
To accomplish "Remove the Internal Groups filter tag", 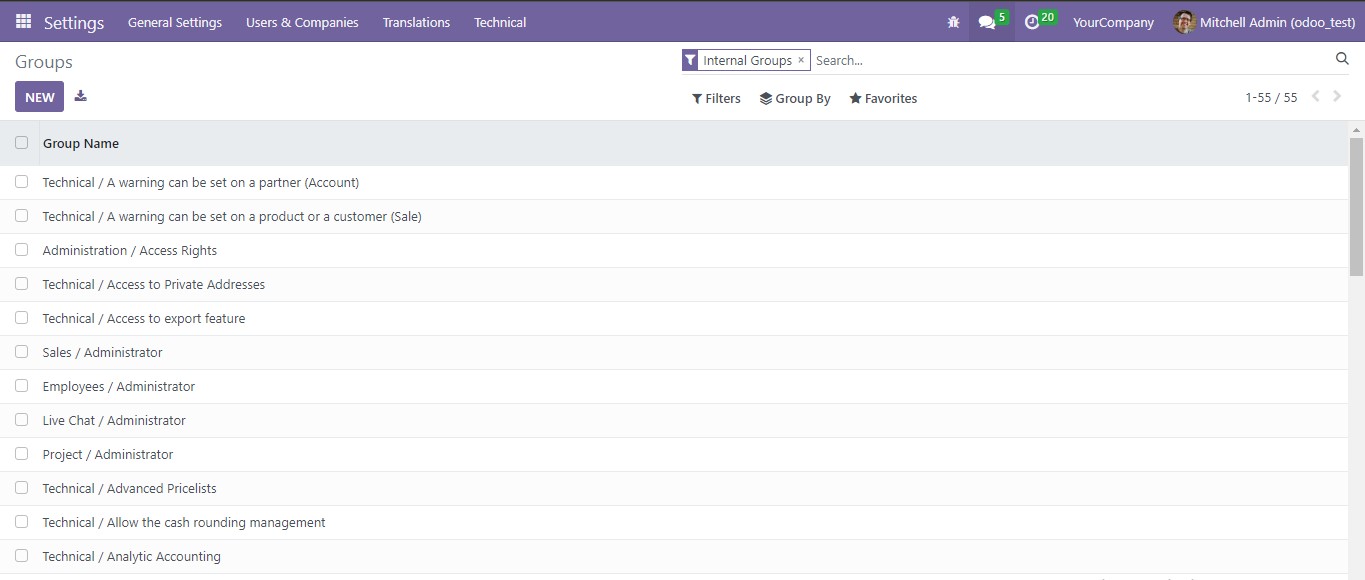I will [x=801, y=60].
